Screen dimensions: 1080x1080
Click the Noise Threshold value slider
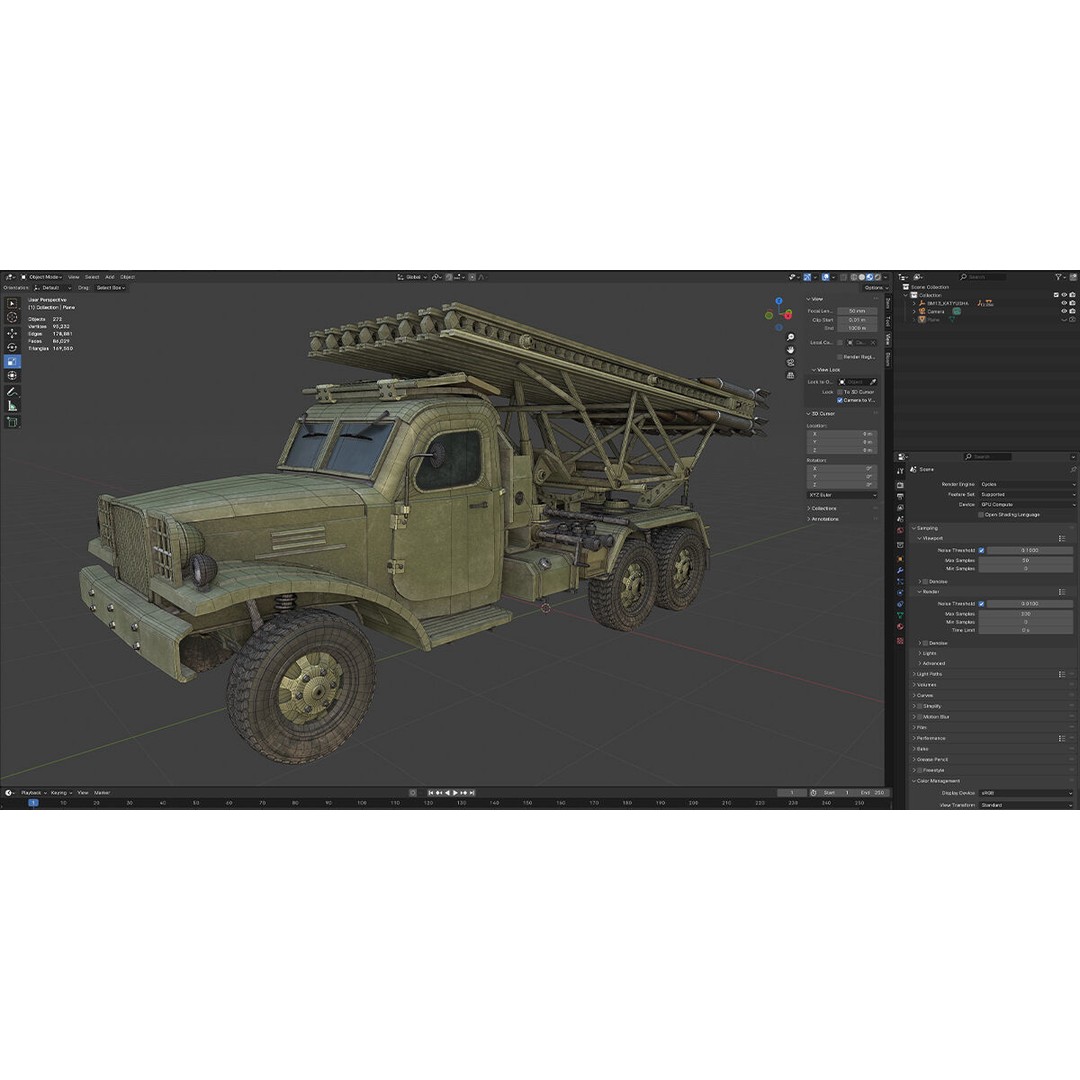1030,550
